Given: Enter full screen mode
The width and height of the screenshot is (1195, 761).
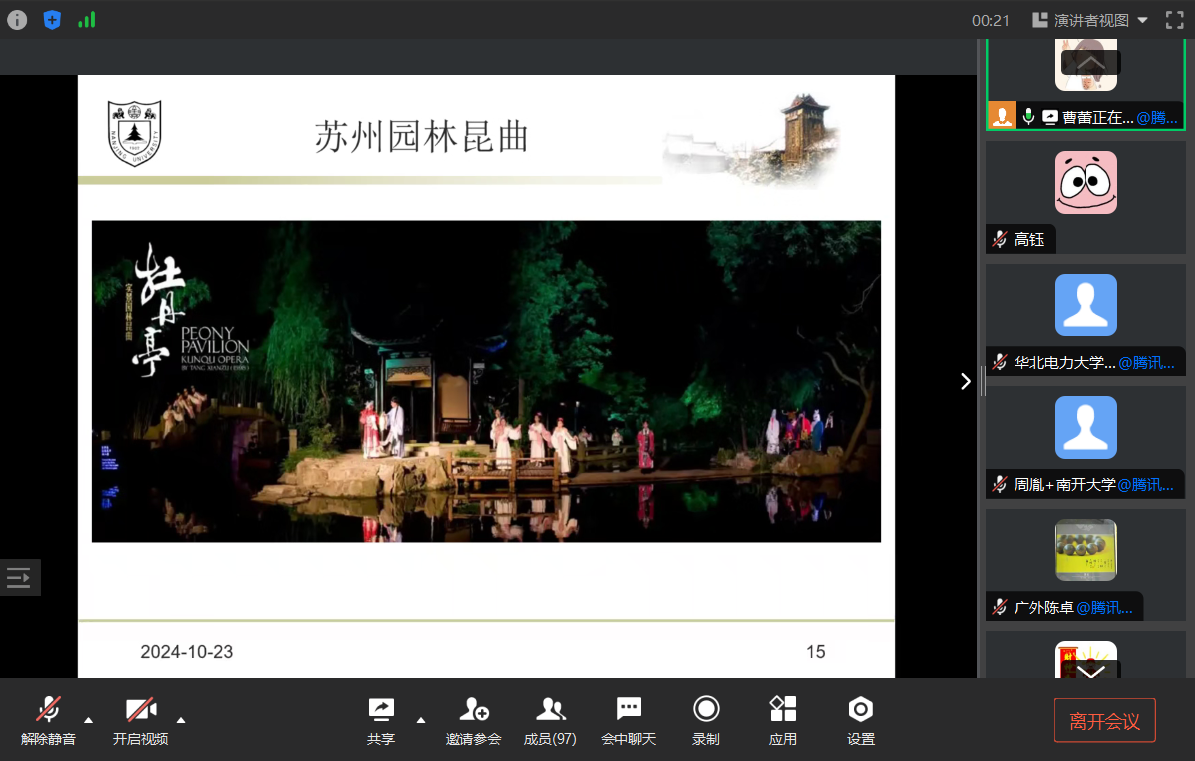Looking at the screenshot, I should coord(1174,21).
